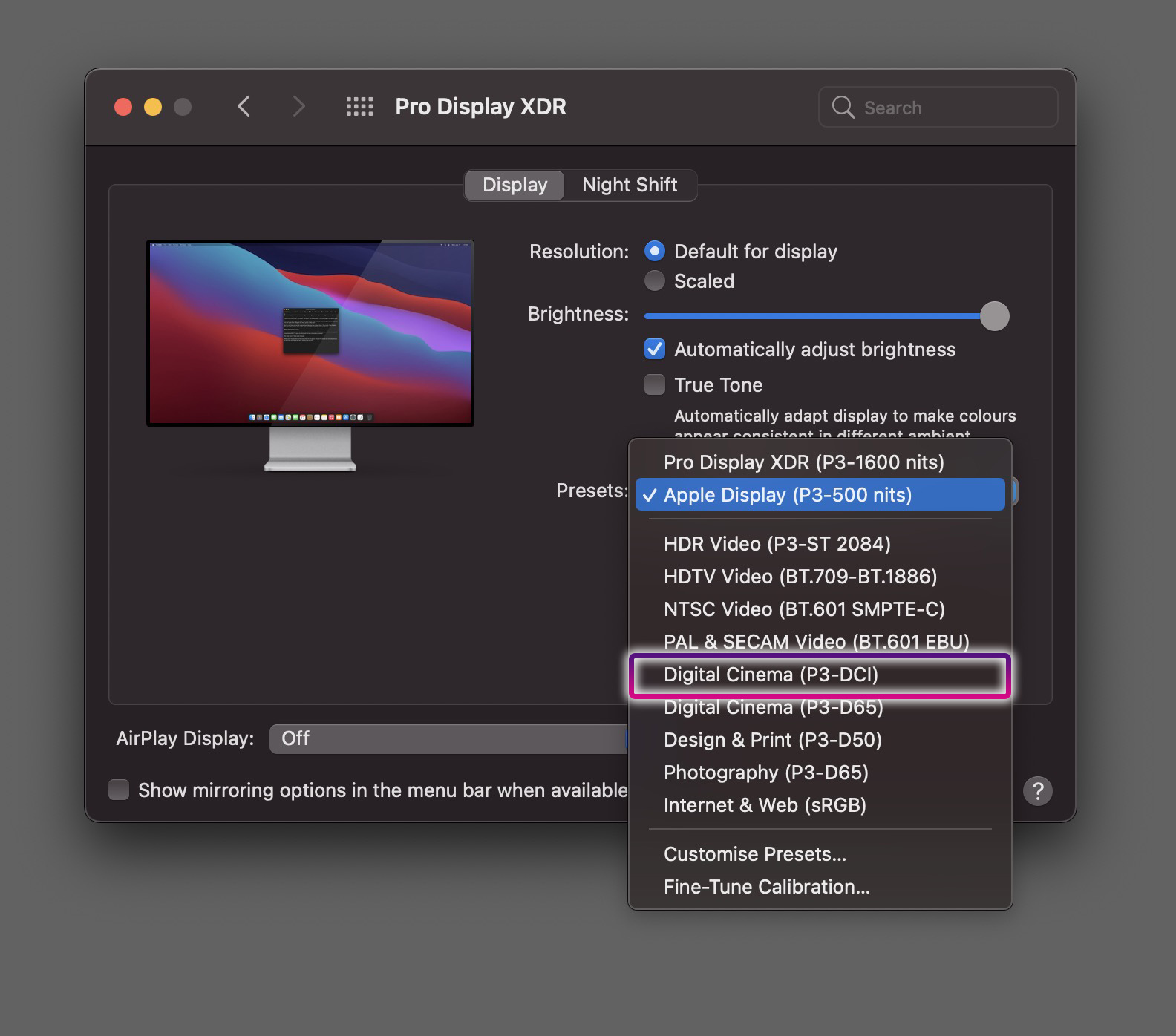Go forward with the right chevron arrow
1176x1036 pixels.
(x=298, y=107)
